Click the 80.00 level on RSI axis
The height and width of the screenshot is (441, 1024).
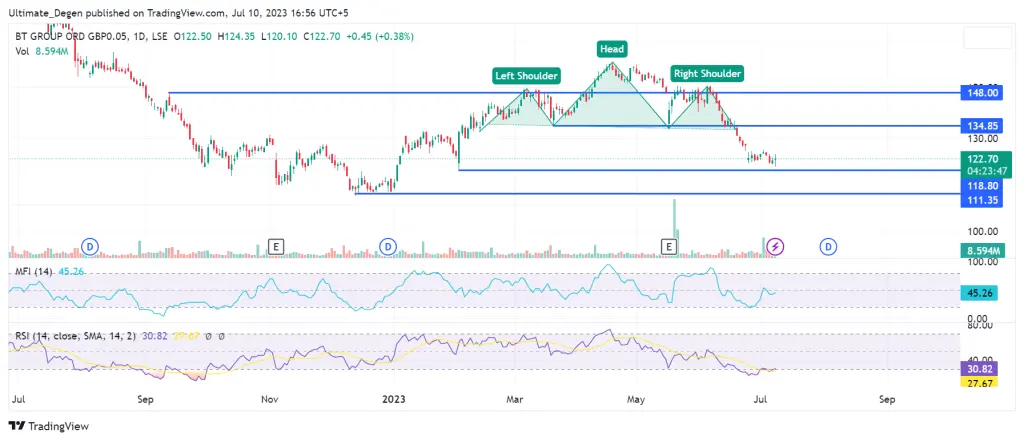(x=982, y=325)
